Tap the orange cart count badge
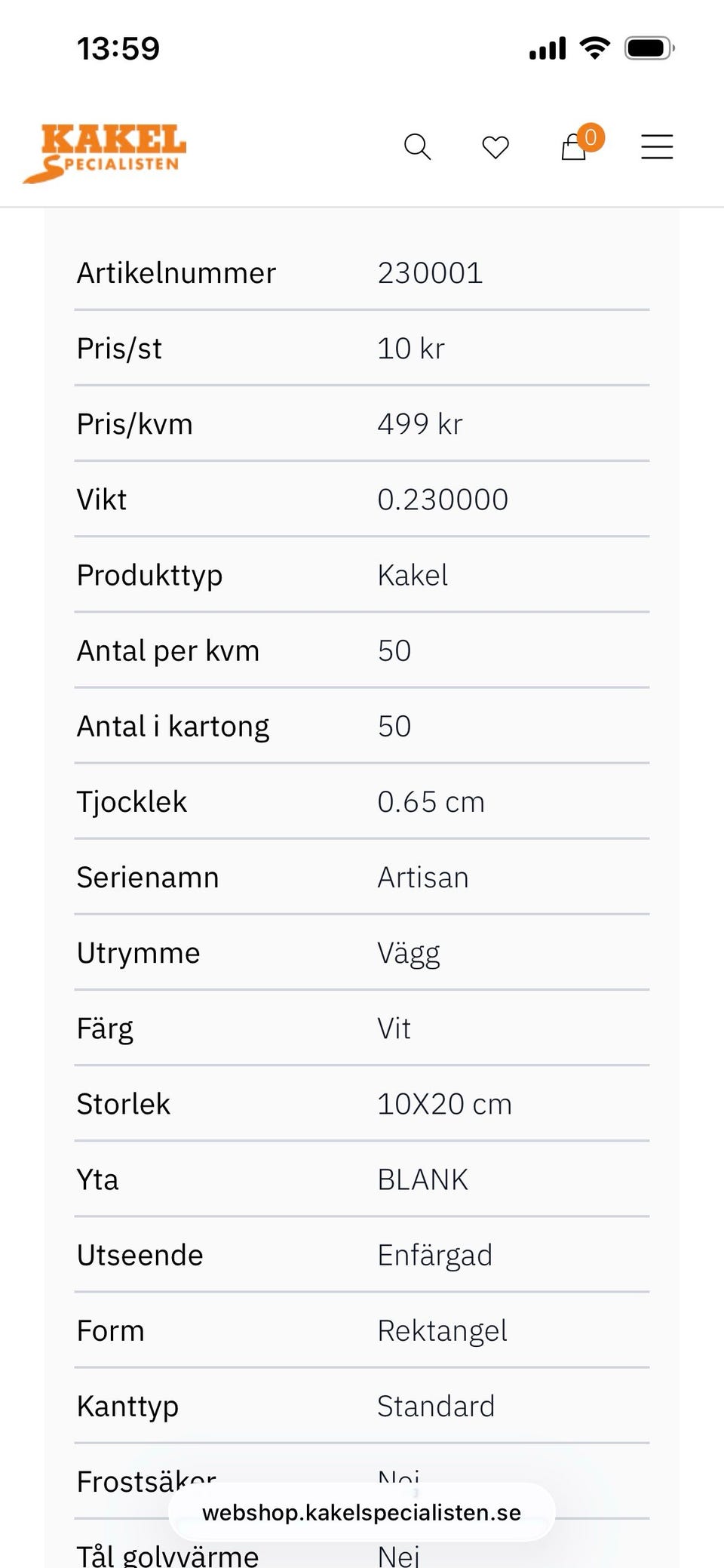This screenshot has width=724, height=1568. [591, 137]
